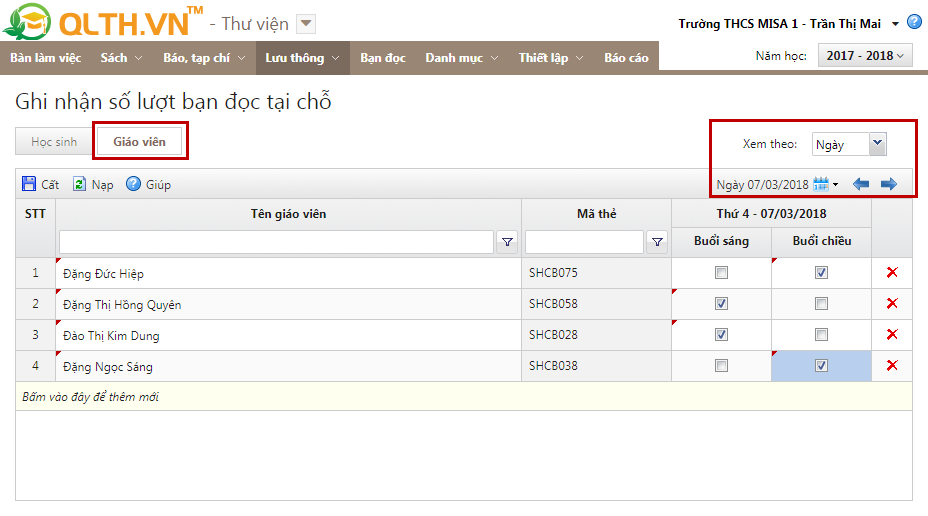This screenshot has width=928, height=516.
Task: Click card code SHCB038
Action: pos(553,366)
